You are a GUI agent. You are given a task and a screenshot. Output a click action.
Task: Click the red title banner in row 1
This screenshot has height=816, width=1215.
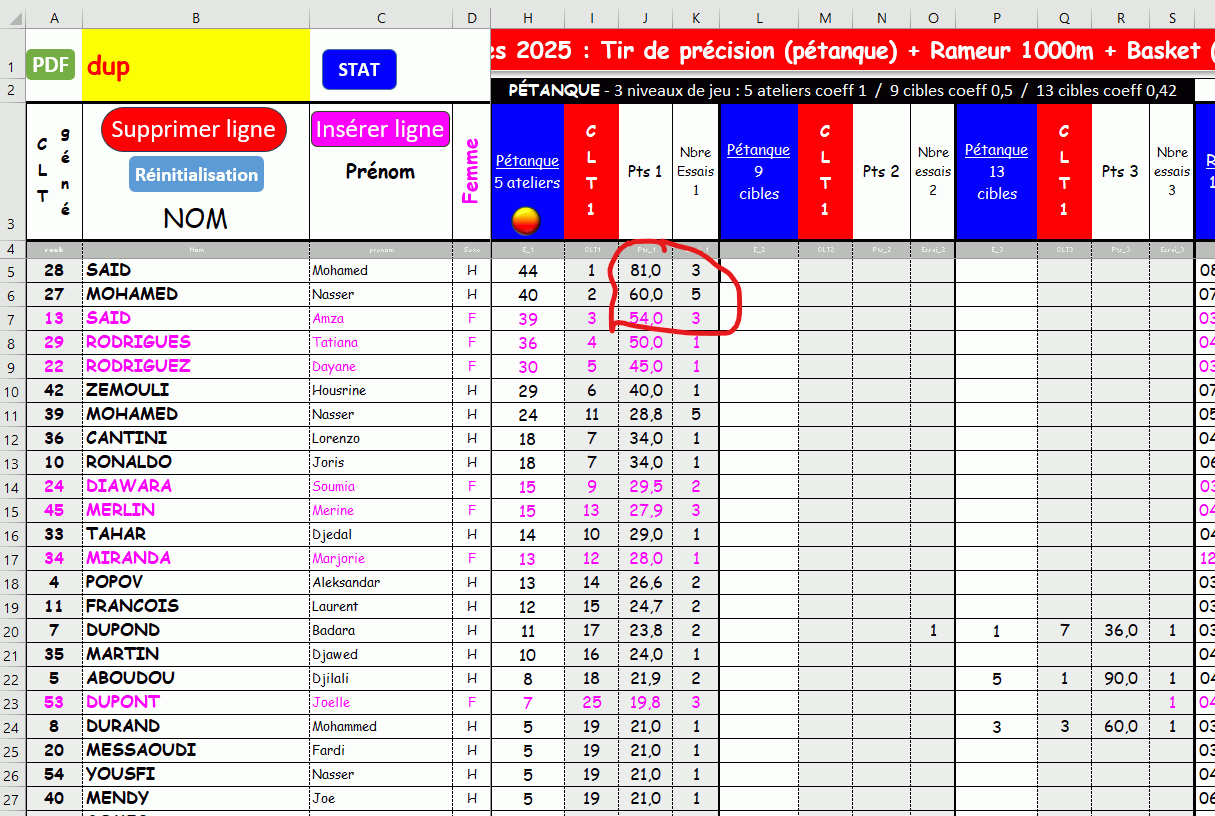[x=853, y=51]
